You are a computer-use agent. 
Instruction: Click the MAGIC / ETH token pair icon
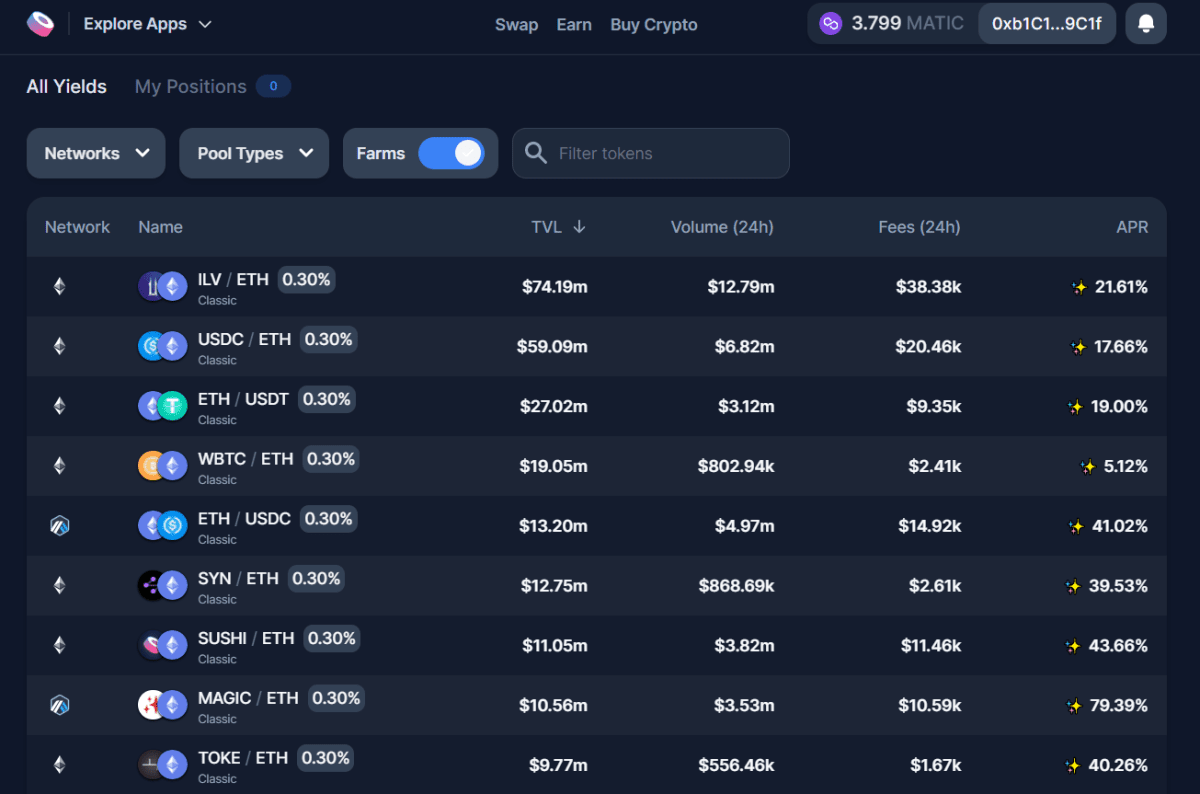tap(163, 705)
